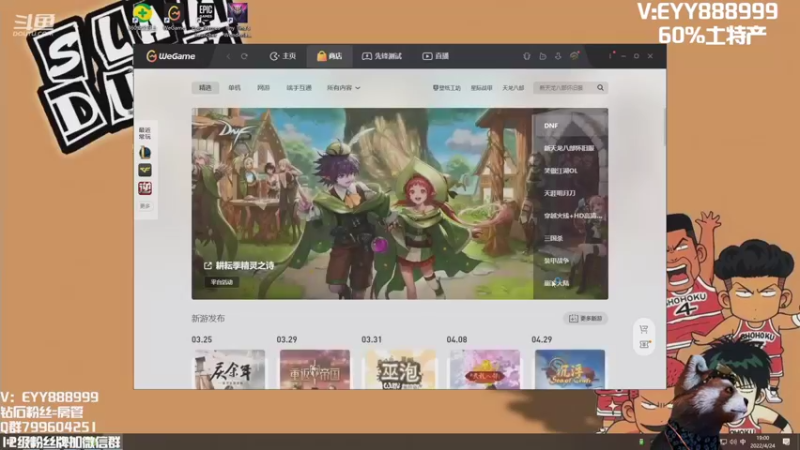Open the 庆余年 game card
The image size is (800, 450).
tap(229, 369)
